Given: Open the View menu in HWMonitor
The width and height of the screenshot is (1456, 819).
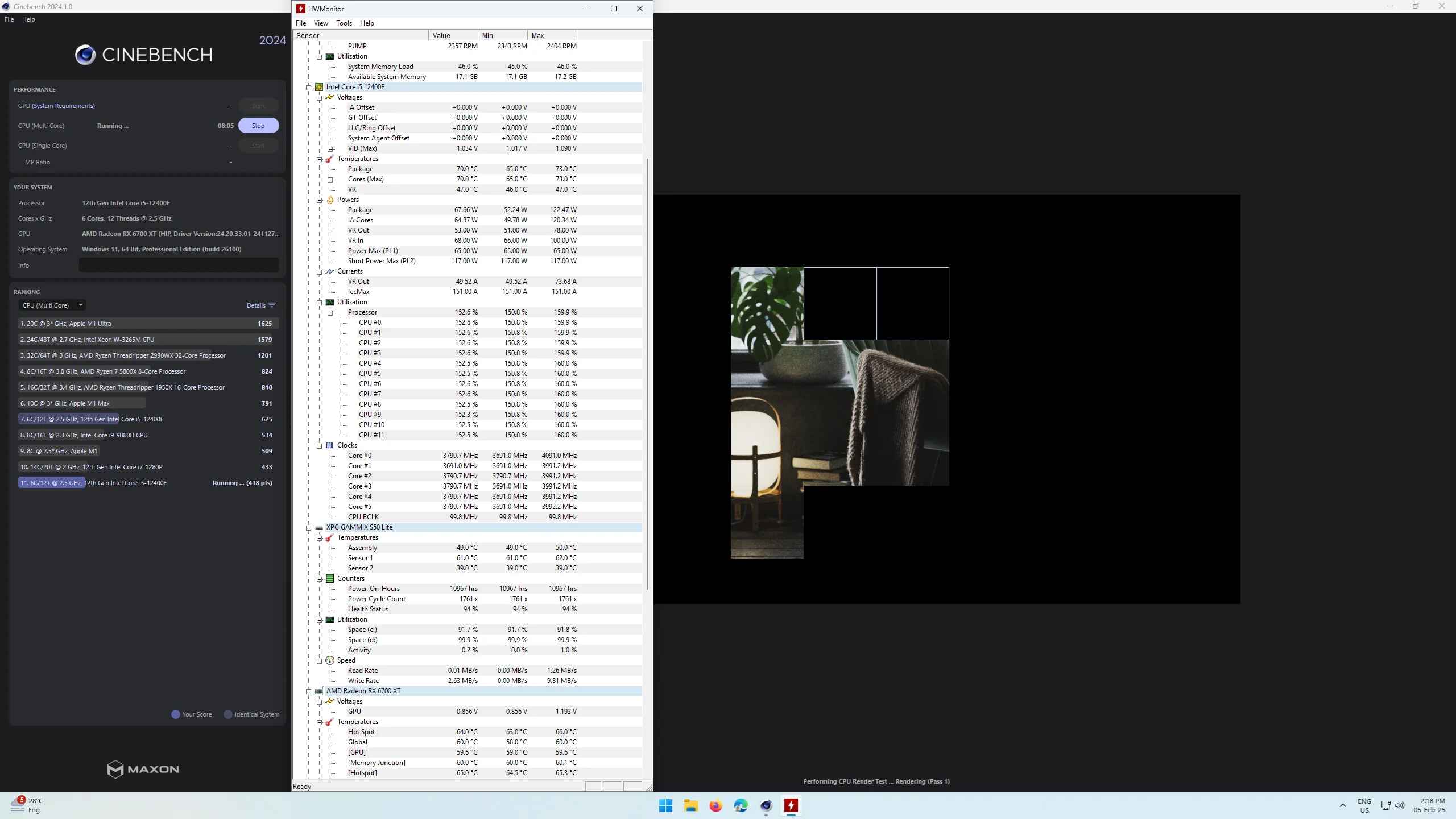Looking at the screenshot, I should point(321,23).
